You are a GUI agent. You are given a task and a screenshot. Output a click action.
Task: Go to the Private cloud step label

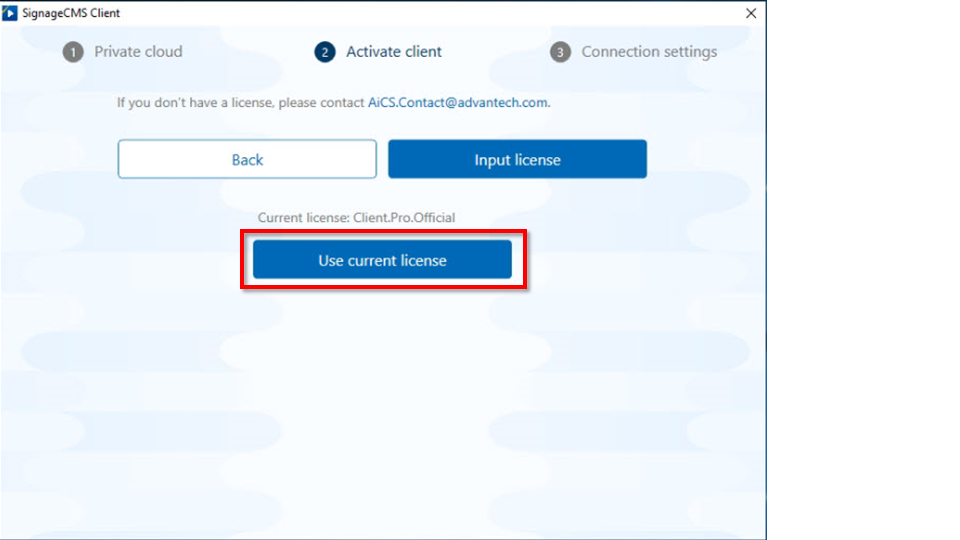138,52
